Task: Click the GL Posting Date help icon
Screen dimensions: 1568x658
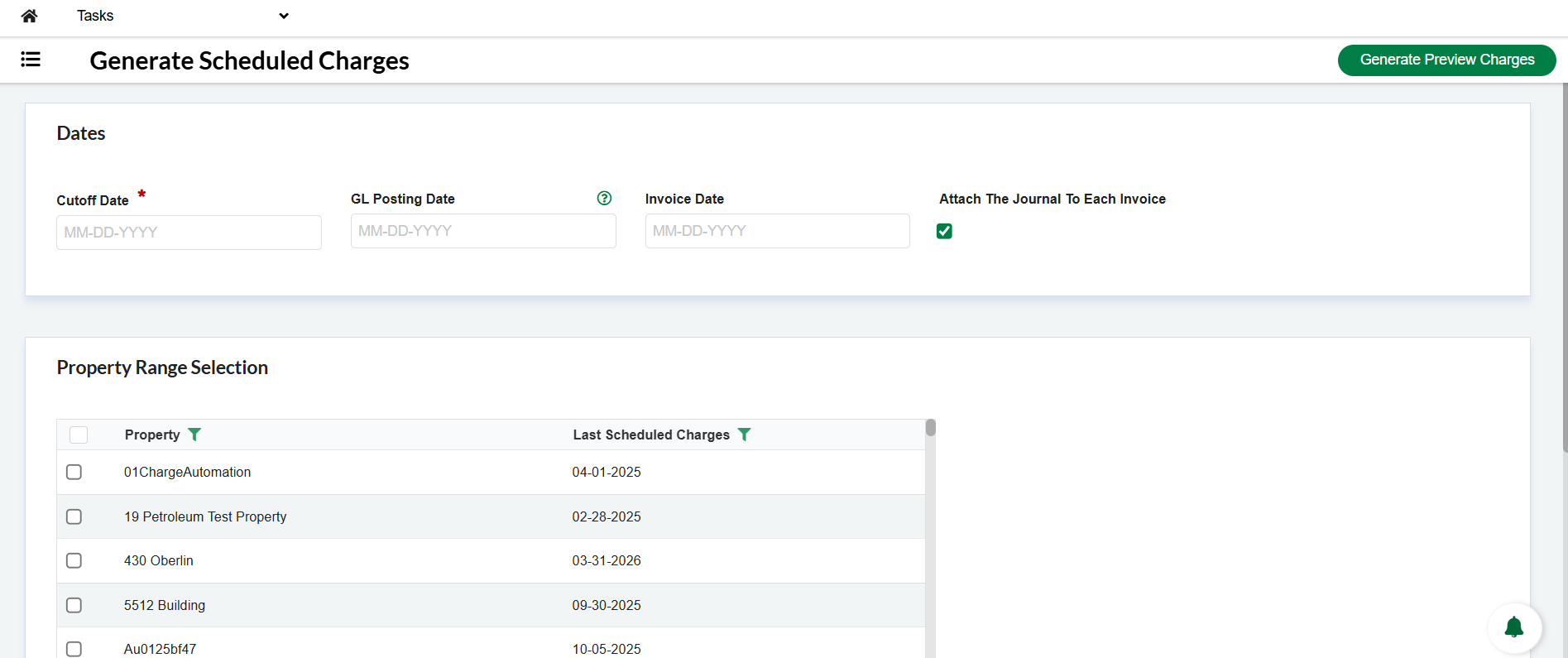Action: point(604,198)
